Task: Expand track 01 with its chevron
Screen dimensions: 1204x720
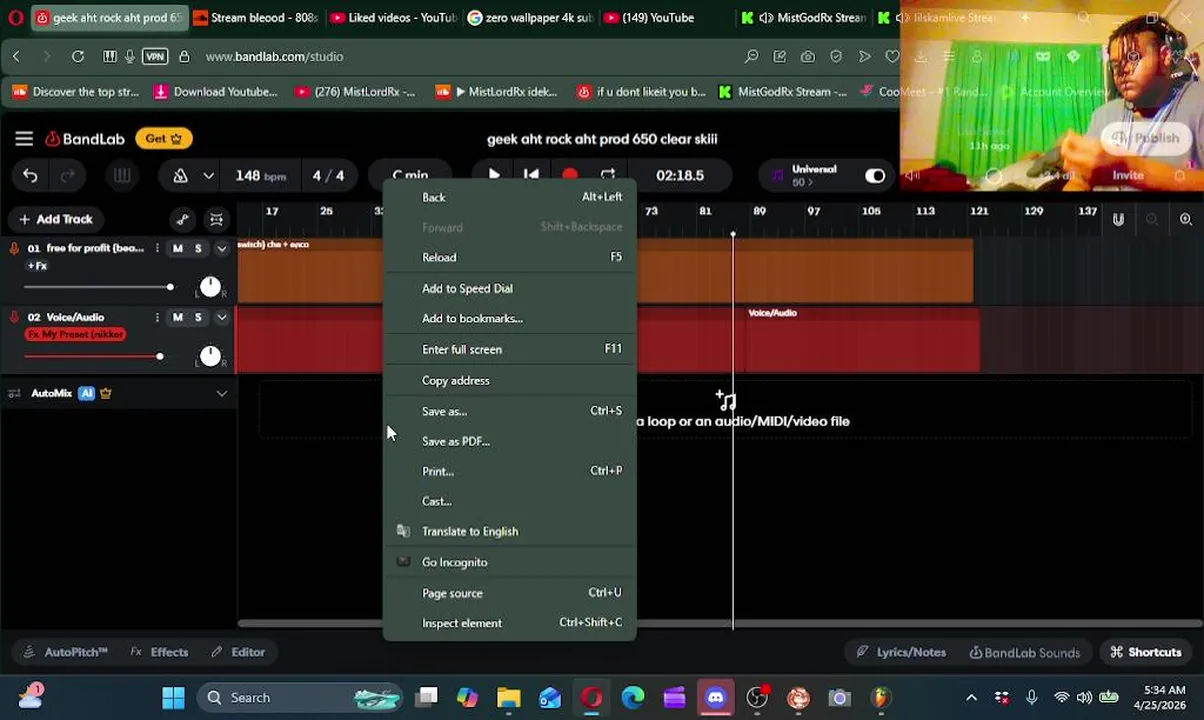Action: point(221,248)
